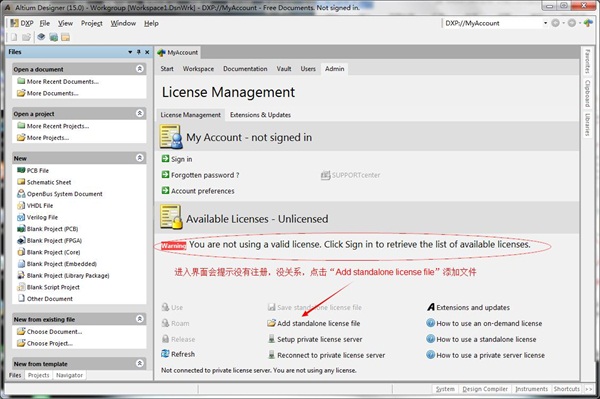Open the Files panel options dropdown arrow
This screenshot has height=399, width=600.
[x=130, y=52]
